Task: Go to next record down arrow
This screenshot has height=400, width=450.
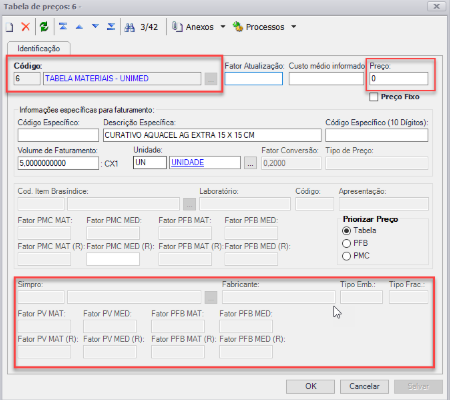Action: click(95, 26)
